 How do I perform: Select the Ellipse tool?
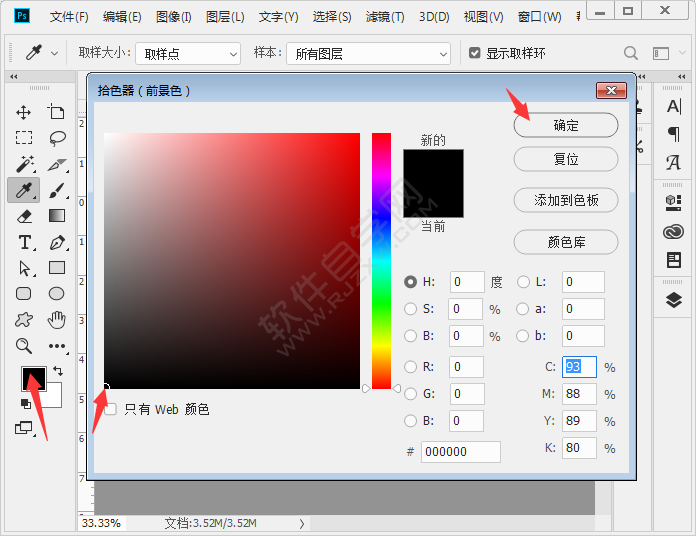(x=56, y=294)
